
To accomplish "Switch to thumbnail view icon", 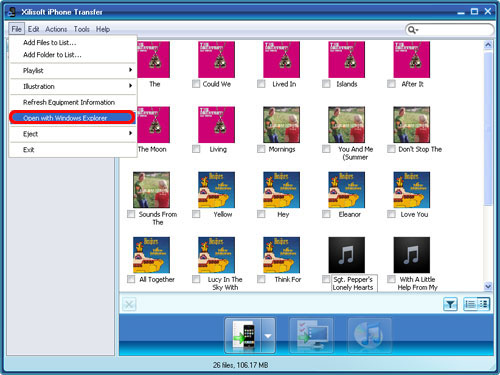I will (483, 304).
